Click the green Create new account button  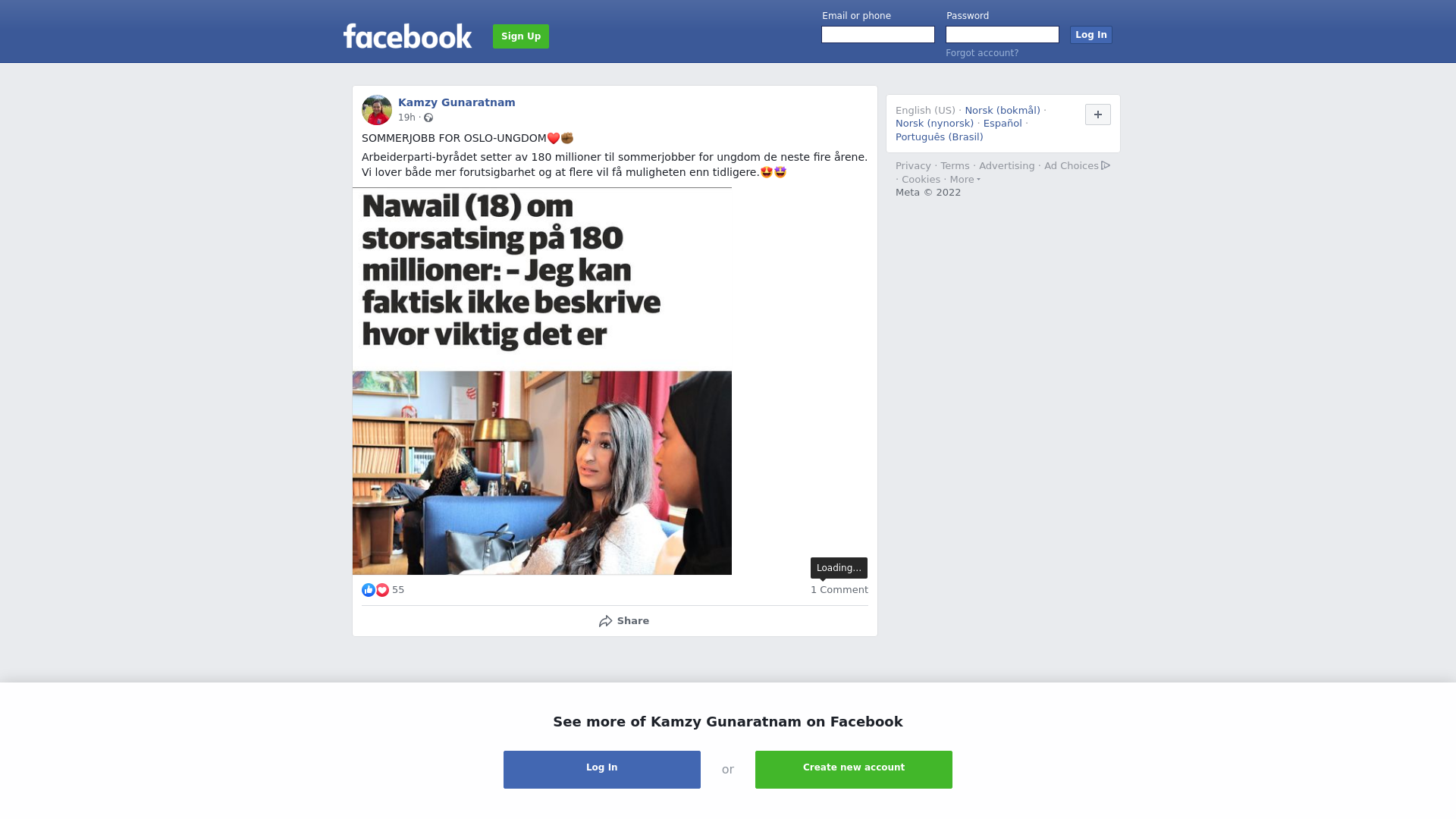pyautogui.click(x=854, y=770)
